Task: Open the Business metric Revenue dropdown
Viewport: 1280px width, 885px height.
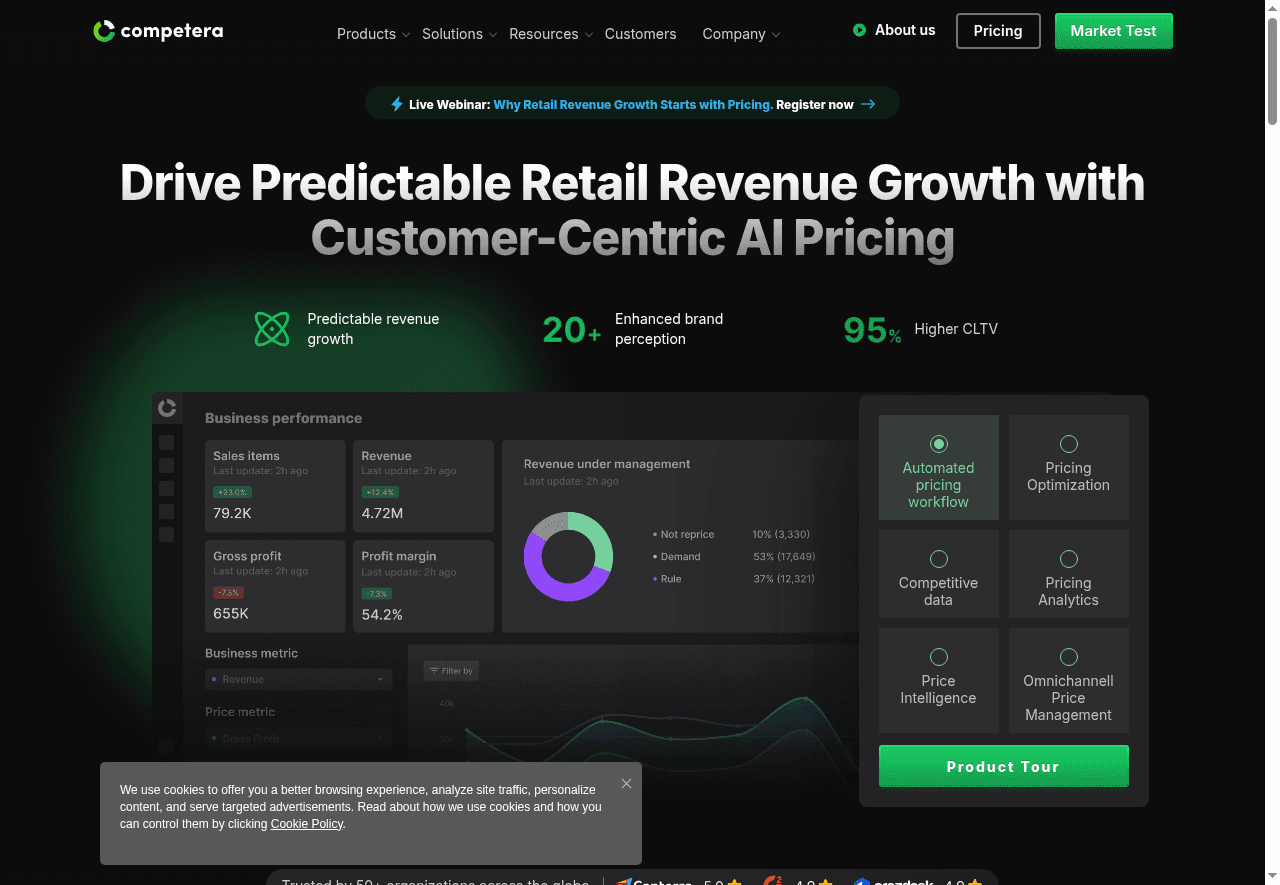Action: pos(298,679)
